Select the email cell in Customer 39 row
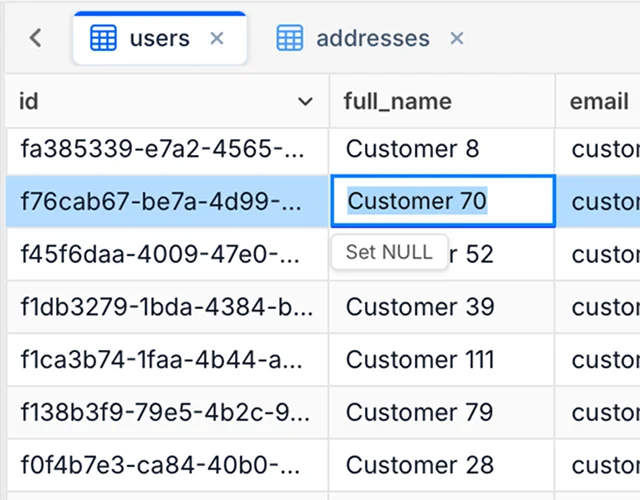Screen dimensions: 640x500 598,307
